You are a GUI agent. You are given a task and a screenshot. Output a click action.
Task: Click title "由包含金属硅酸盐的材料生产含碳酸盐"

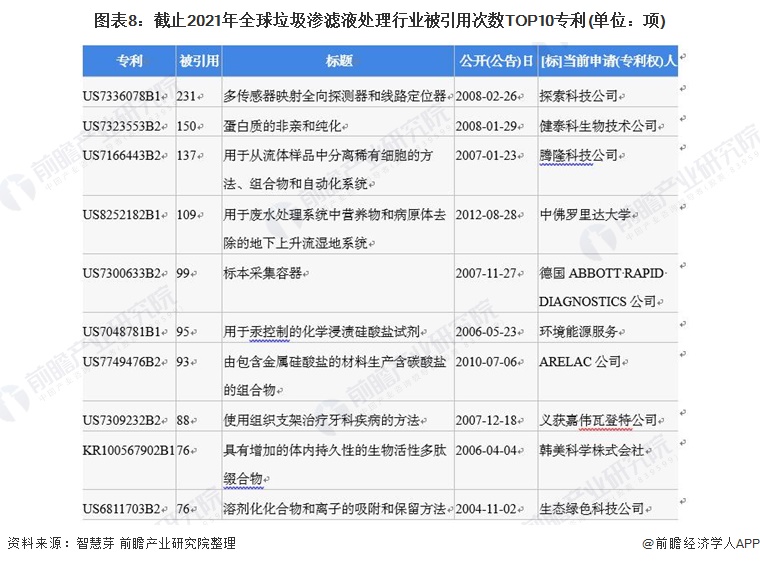point(334,376)
